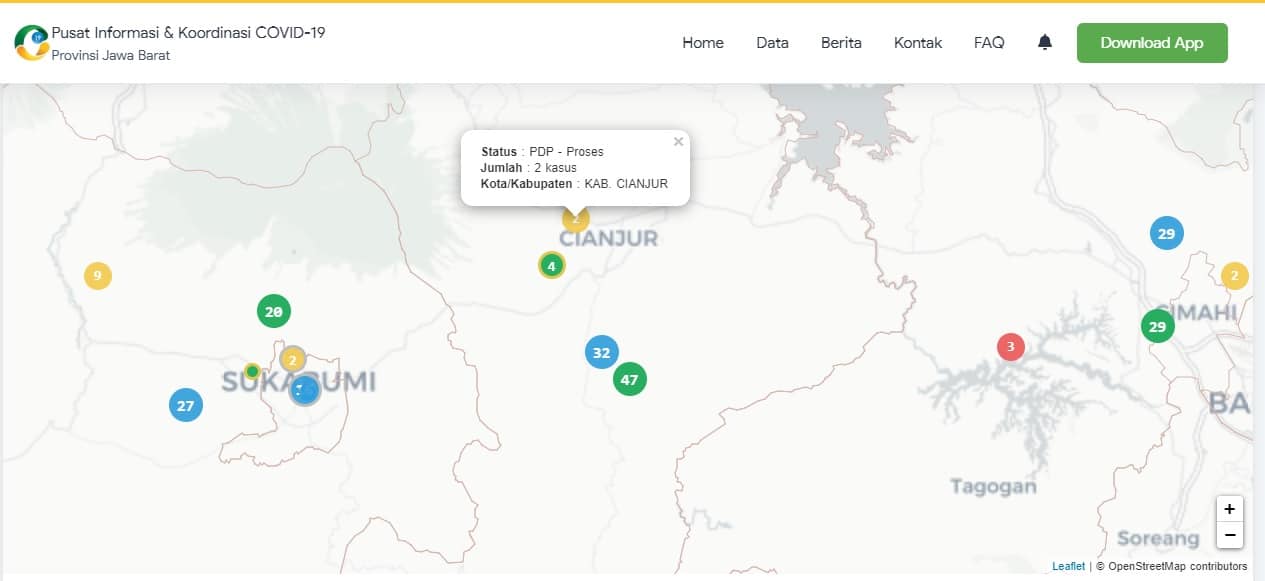Viewport: 1265px width, 581px height.
Task: Click the blue marker labeled 27
Action: coord(185,405)
